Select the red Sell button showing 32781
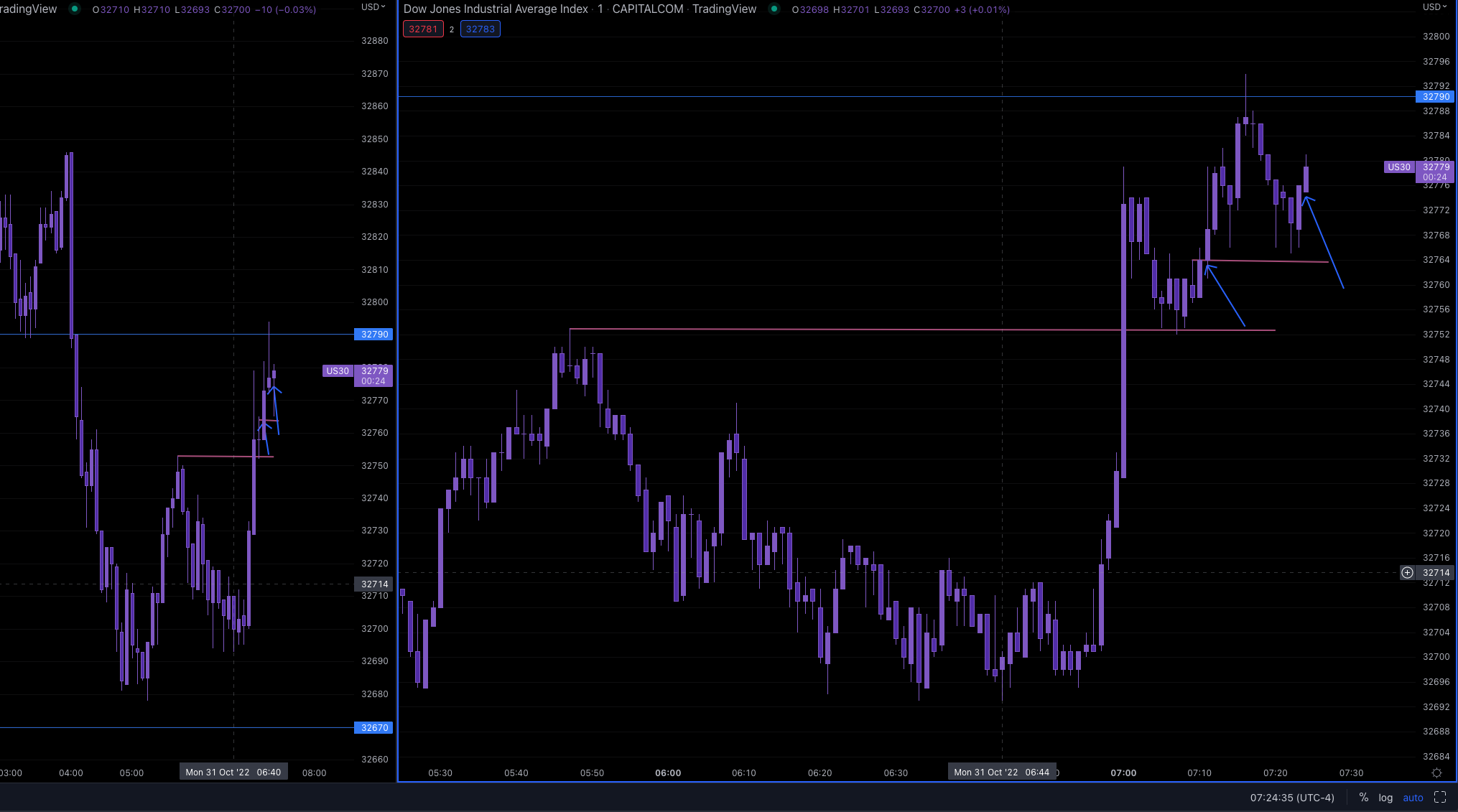 [423, 29]
